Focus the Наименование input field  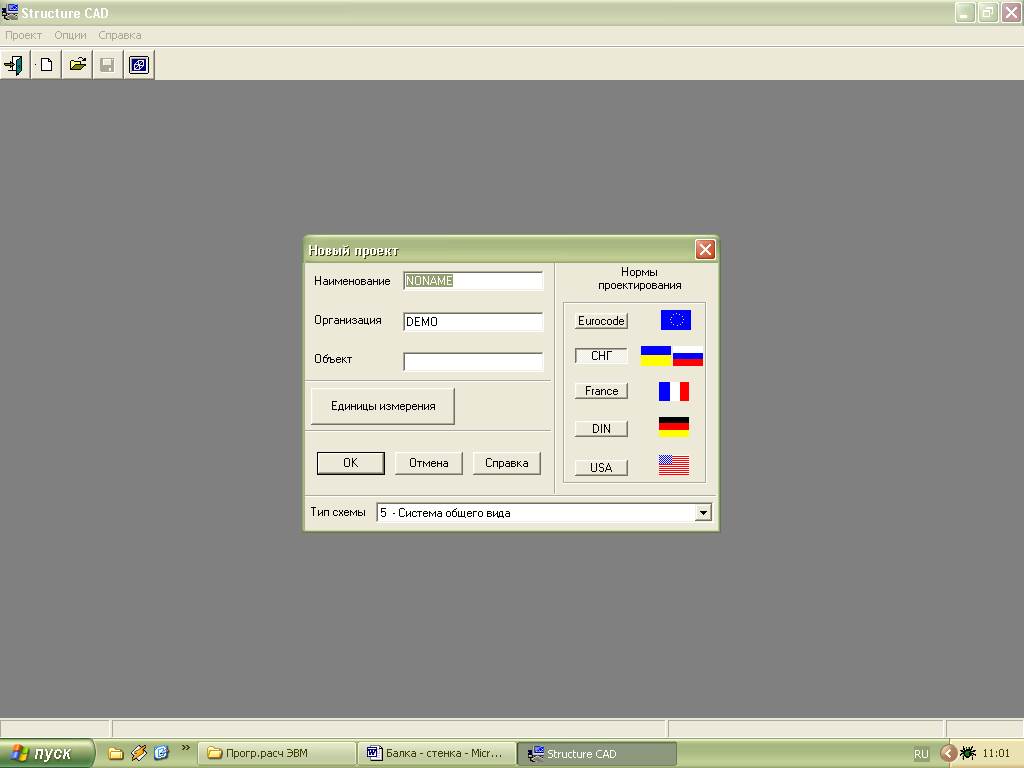click(x=473, y=281)
